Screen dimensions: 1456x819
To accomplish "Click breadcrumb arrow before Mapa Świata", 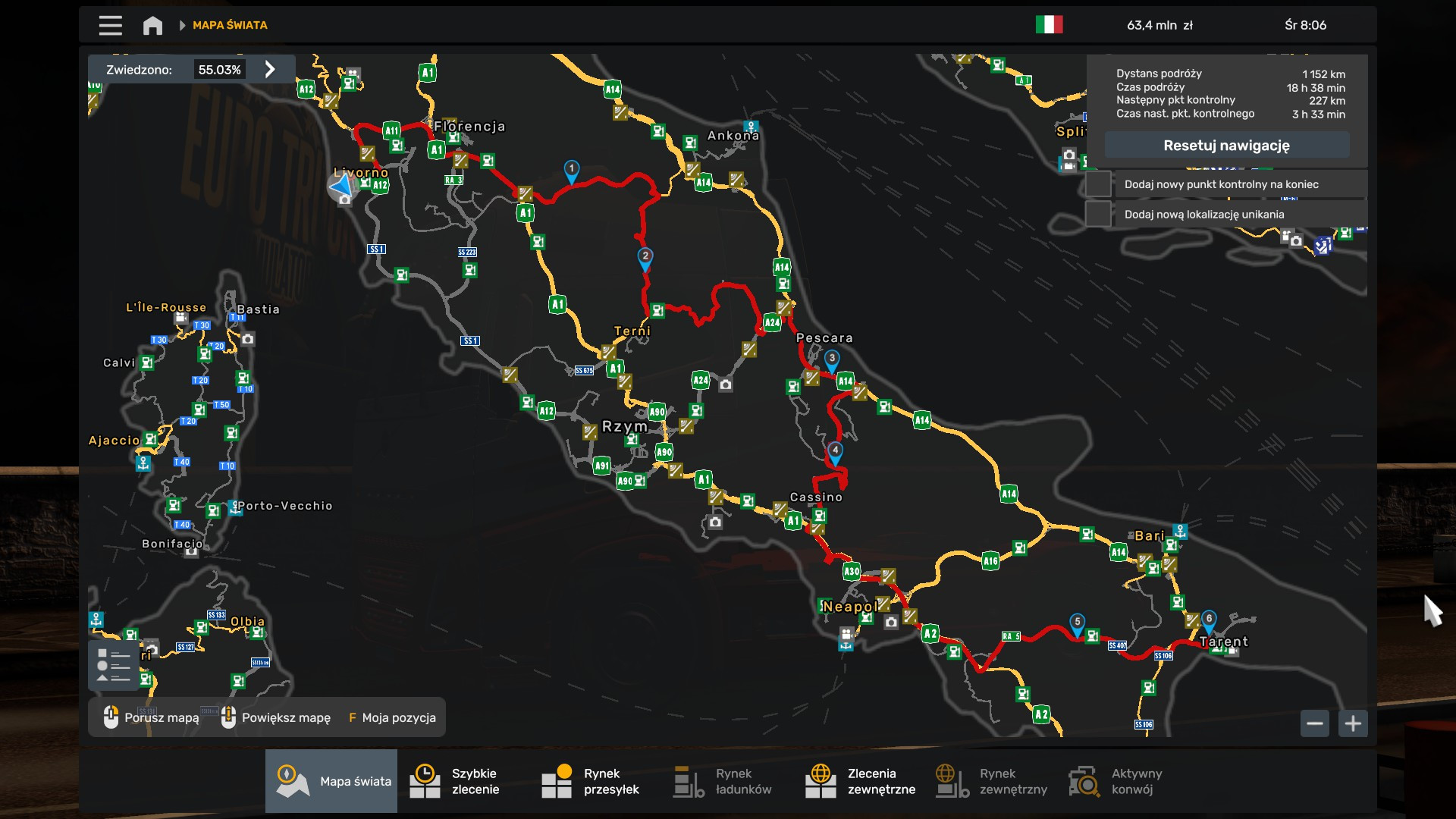I will pyautogui.click(x=182, y=25).
